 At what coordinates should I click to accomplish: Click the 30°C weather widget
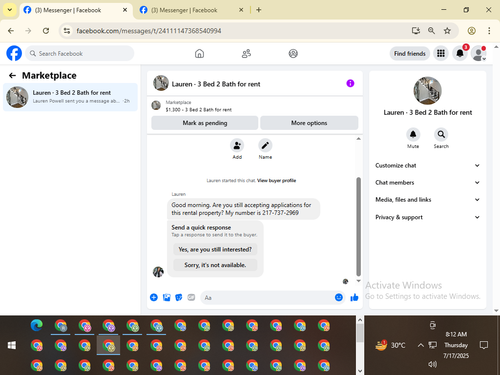(x=390, y=345)
